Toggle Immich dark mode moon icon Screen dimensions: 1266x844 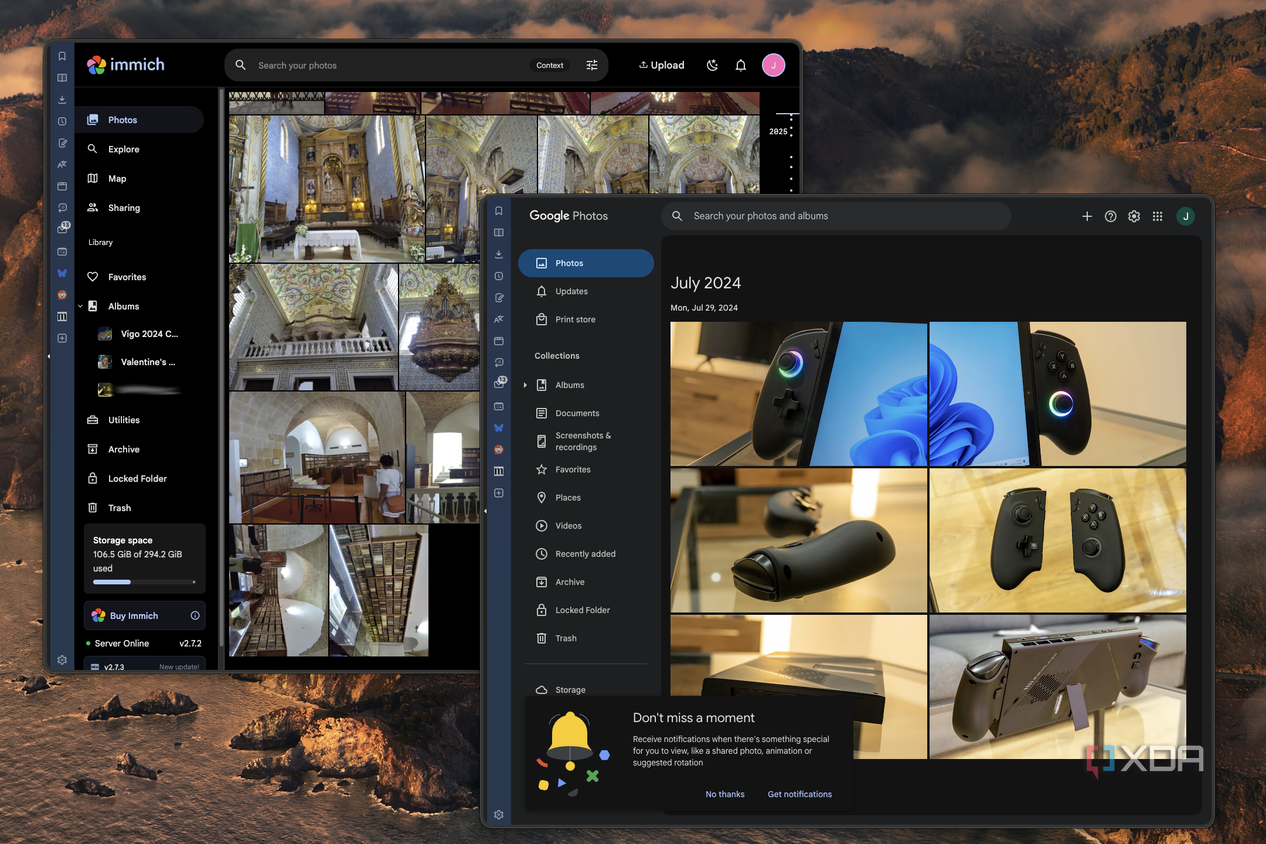(x=712, y=65)
